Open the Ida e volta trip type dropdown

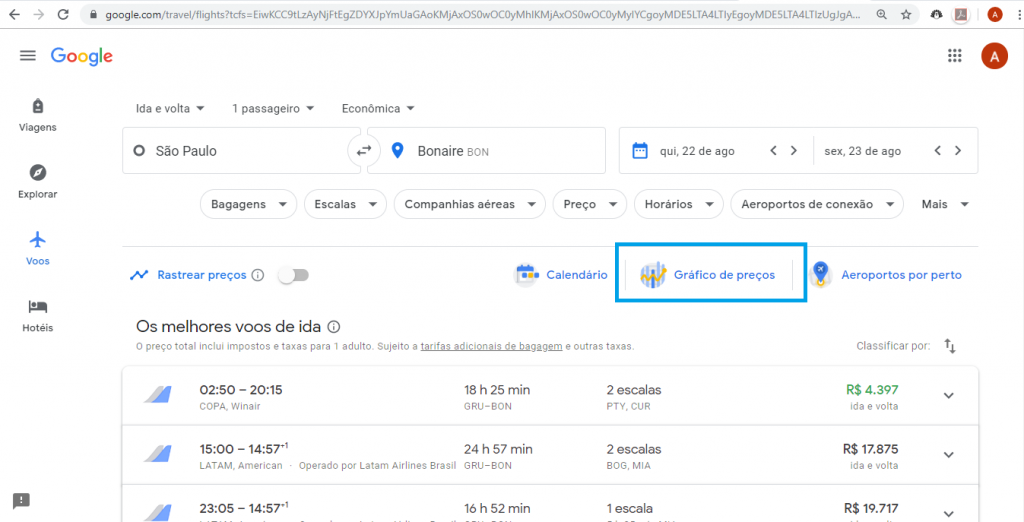[x=170, y=108]
